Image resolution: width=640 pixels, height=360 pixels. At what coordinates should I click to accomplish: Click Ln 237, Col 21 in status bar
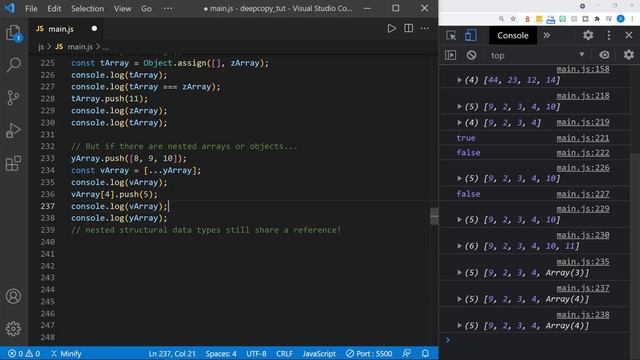(x=172, y=353)
